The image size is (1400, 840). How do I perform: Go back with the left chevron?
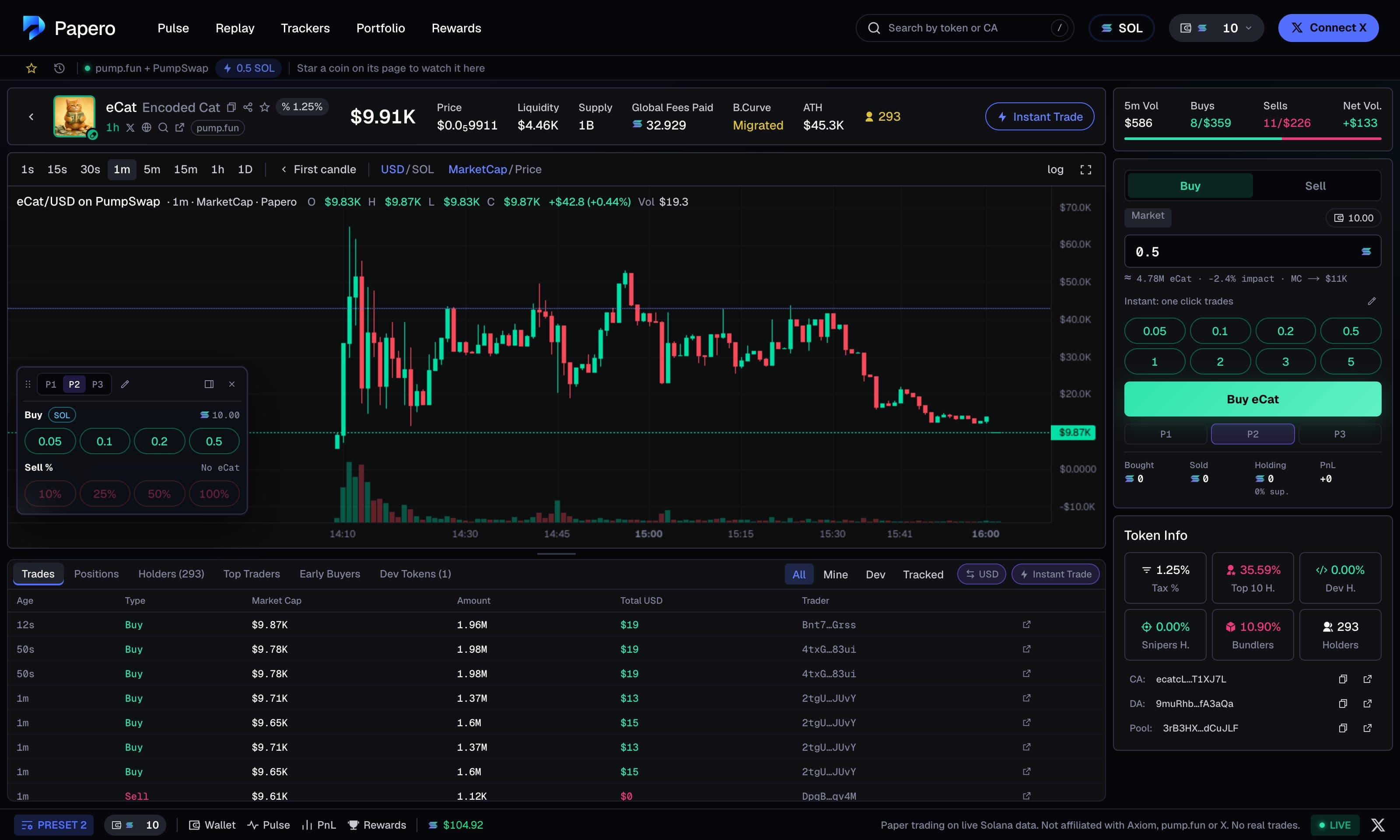tap(31, 117)
